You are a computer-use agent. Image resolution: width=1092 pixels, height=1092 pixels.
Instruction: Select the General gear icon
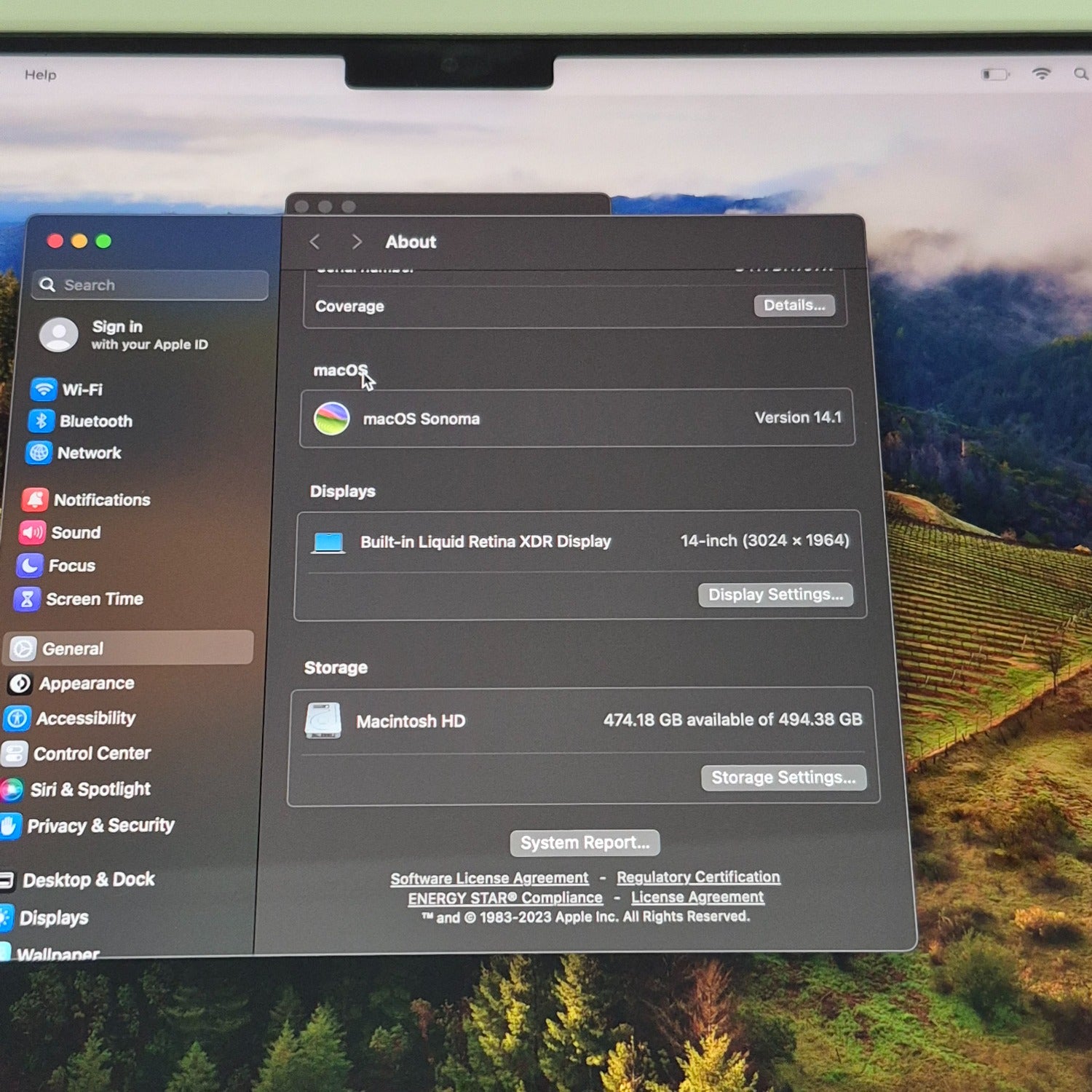23,649
